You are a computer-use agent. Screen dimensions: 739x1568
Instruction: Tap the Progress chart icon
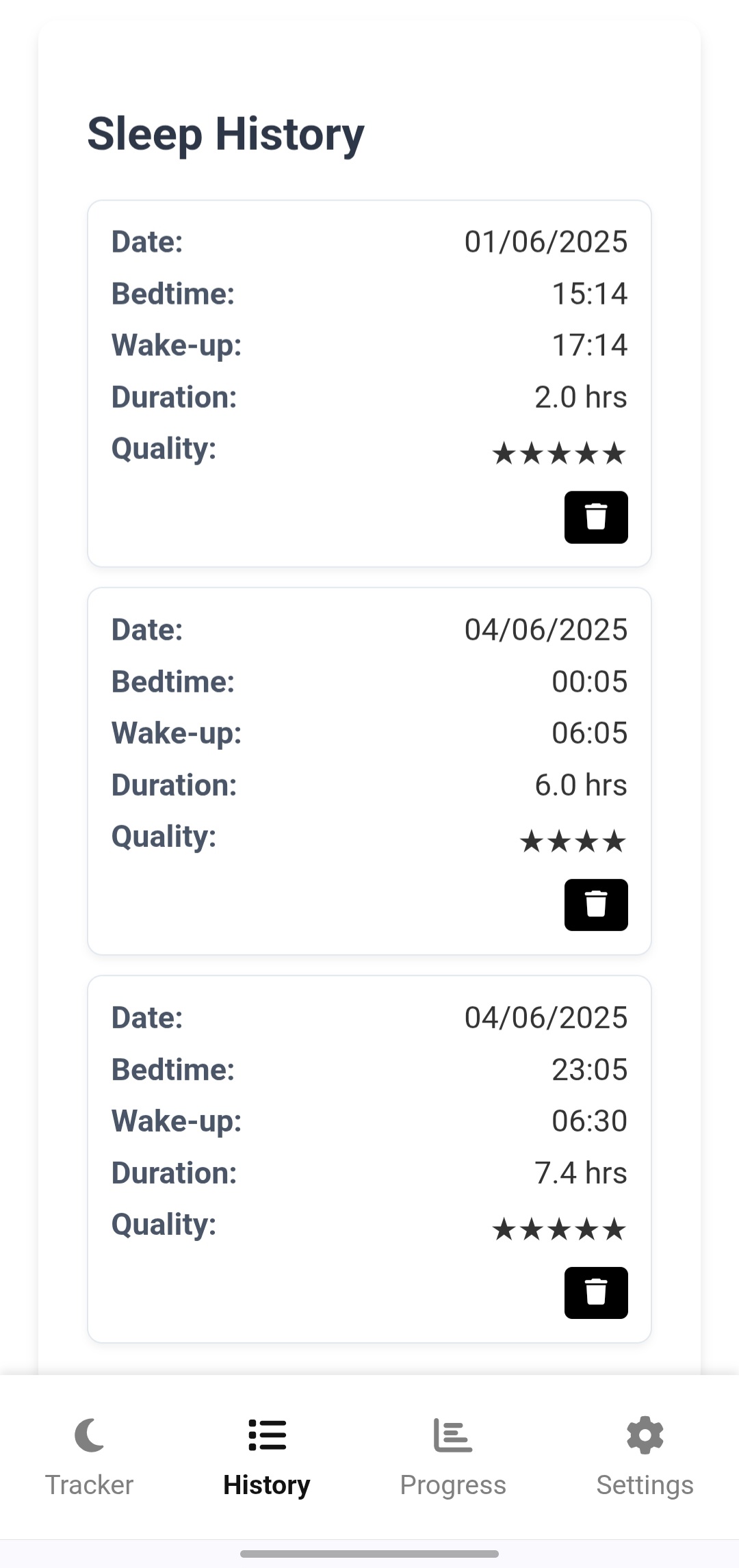(x=452, y=1435)
